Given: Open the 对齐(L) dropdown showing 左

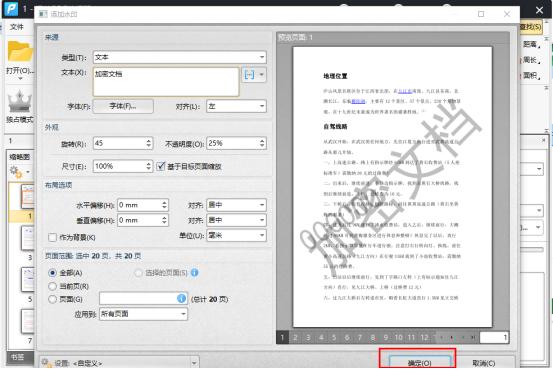Looking at the screenshot, I should [236, 106].
